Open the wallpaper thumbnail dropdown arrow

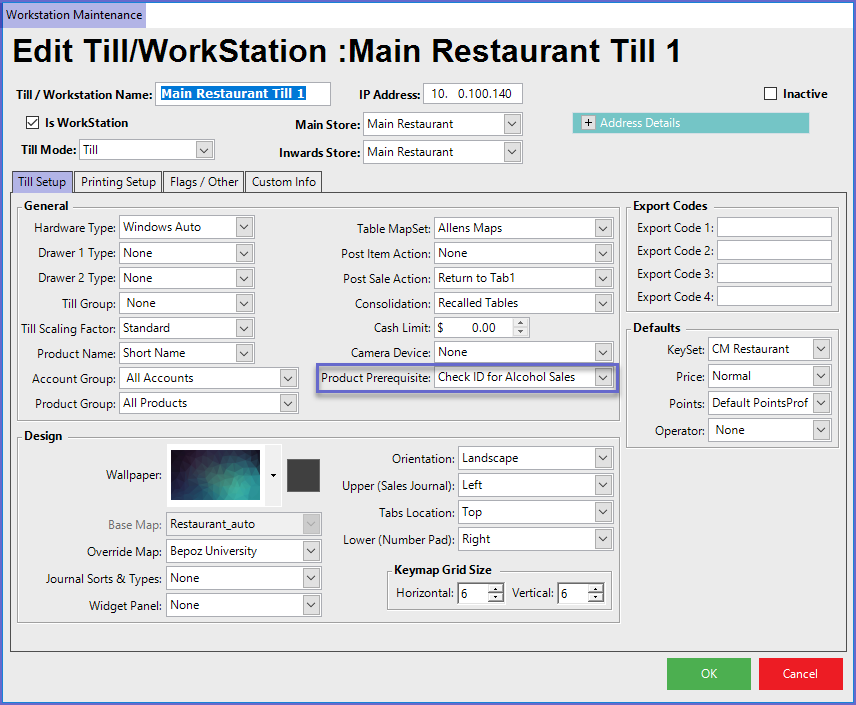(274, 475)
